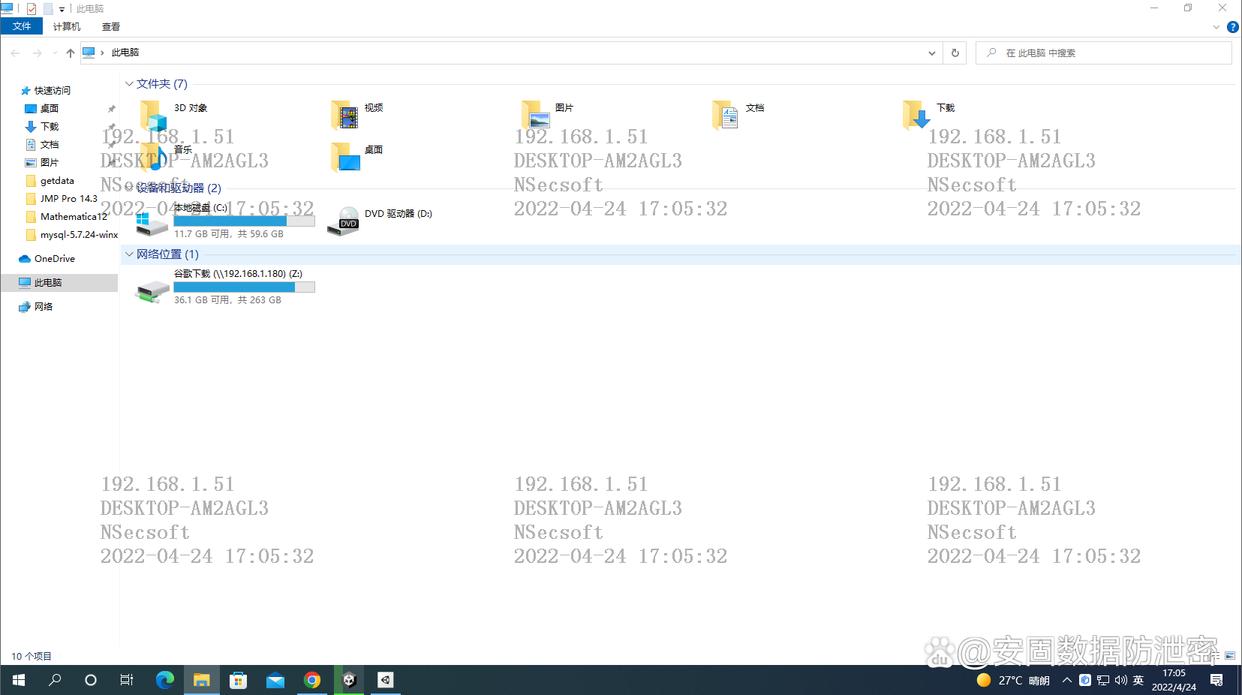Click the help question mark icon
Screen dimensions: 1242x695
point(1232,27)
